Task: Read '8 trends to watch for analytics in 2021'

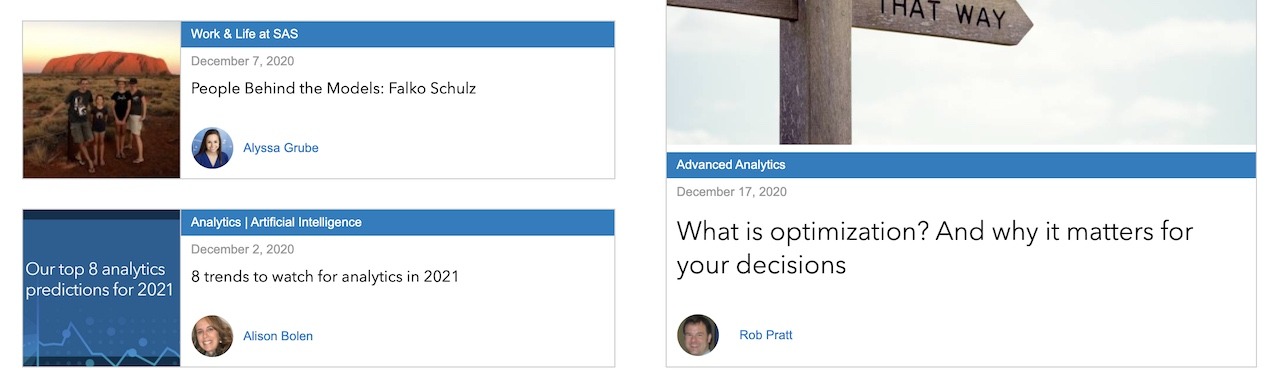Action: (325, 276)
